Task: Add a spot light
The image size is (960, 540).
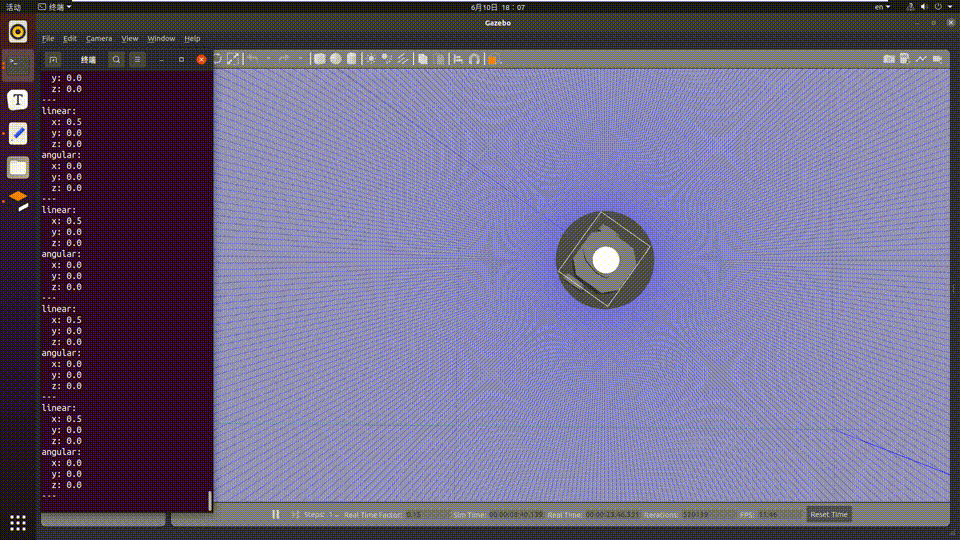Action: tap(387, 59)
